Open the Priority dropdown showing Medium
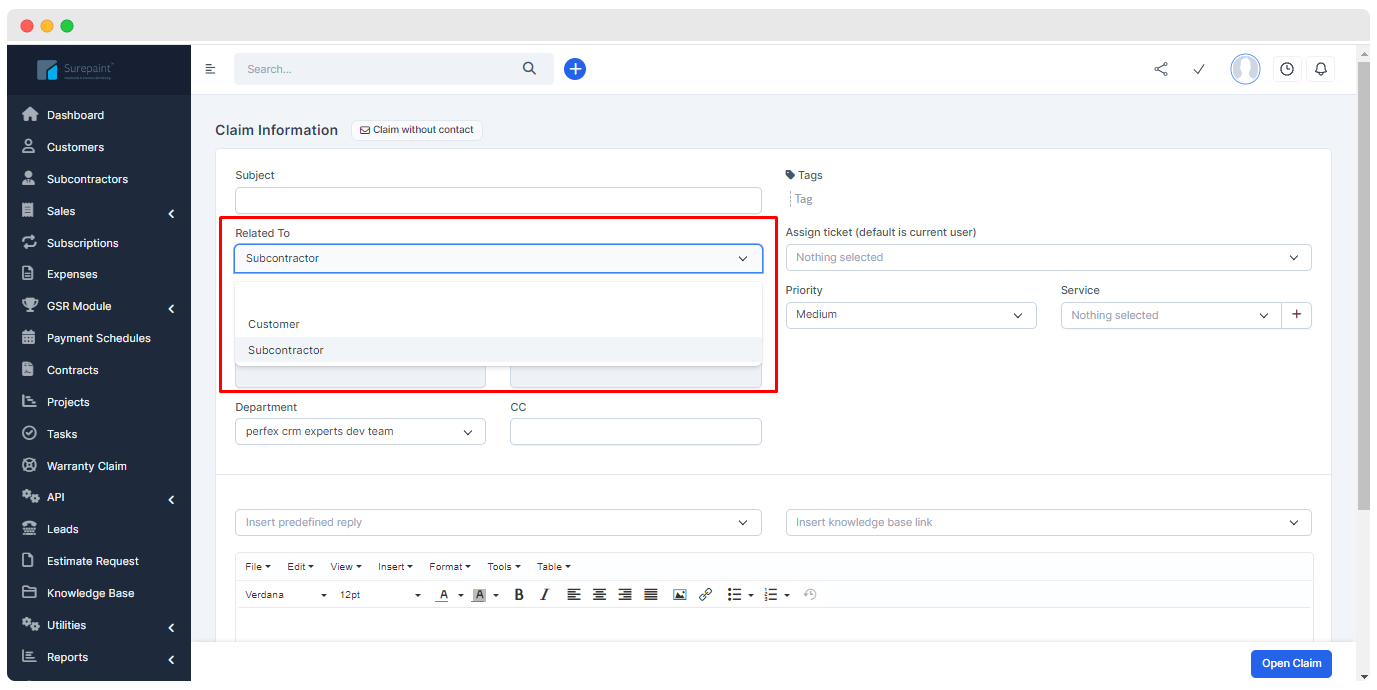 [x=911, y=314]
